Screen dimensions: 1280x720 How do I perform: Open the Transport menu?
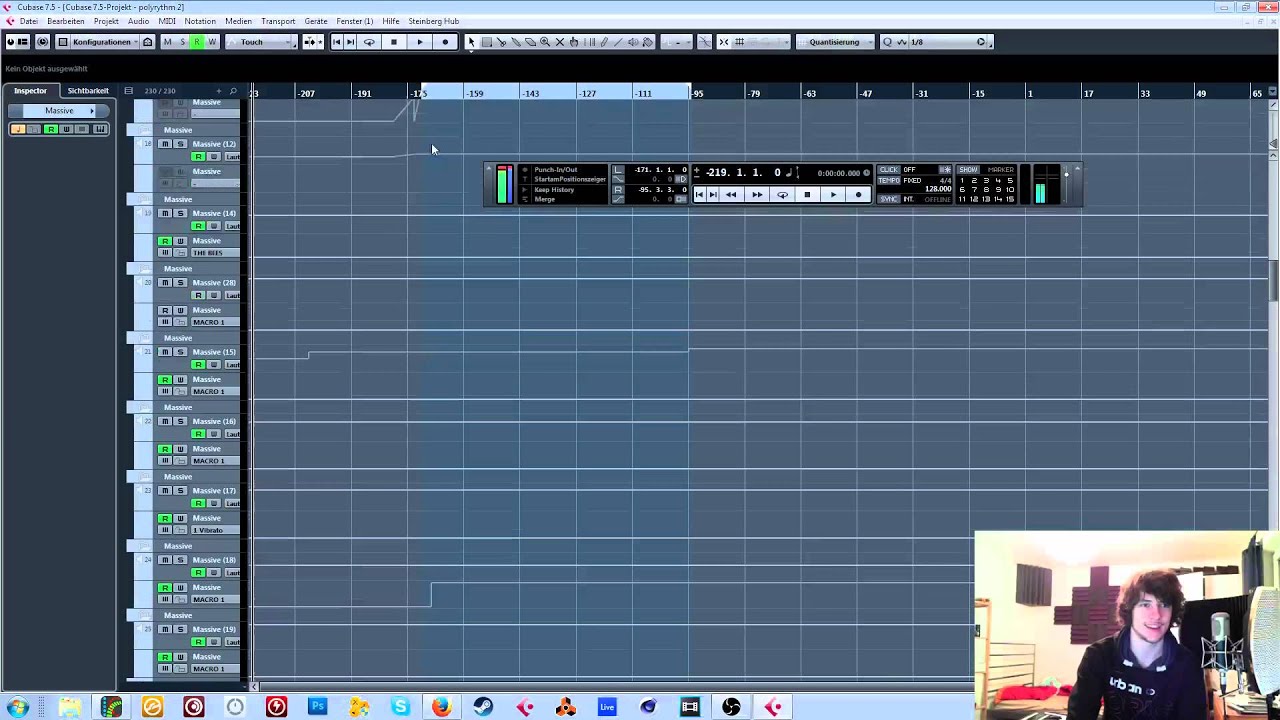[278, 21]
